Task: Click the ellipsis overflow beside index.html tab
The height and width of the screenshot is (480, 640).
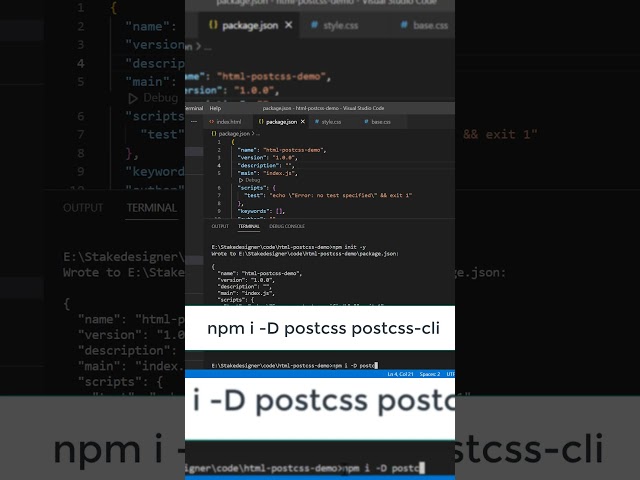Action: tap(194, 122)
